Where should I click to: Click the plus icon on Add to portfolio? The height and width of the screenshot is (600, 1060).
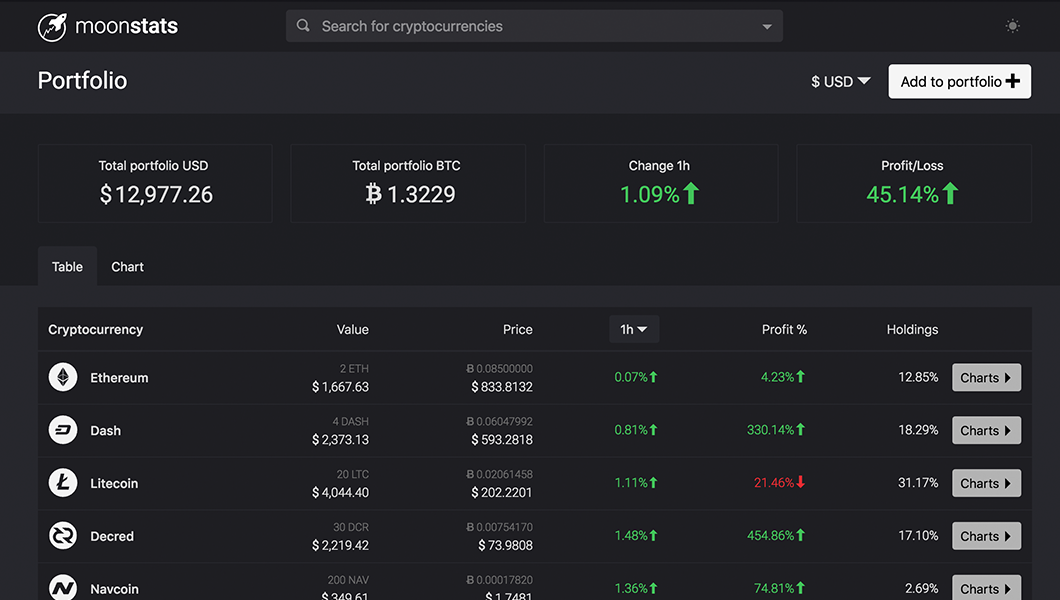(1012, 81)
